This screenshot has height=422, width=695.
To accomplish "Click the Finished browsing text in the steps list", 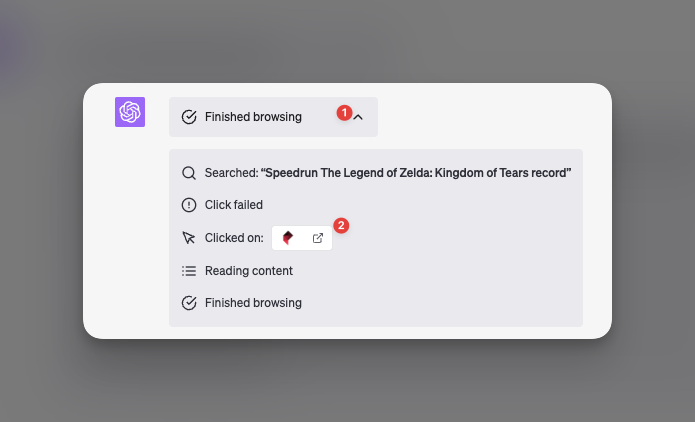I will pyautogui.click(x=253, y=302).
